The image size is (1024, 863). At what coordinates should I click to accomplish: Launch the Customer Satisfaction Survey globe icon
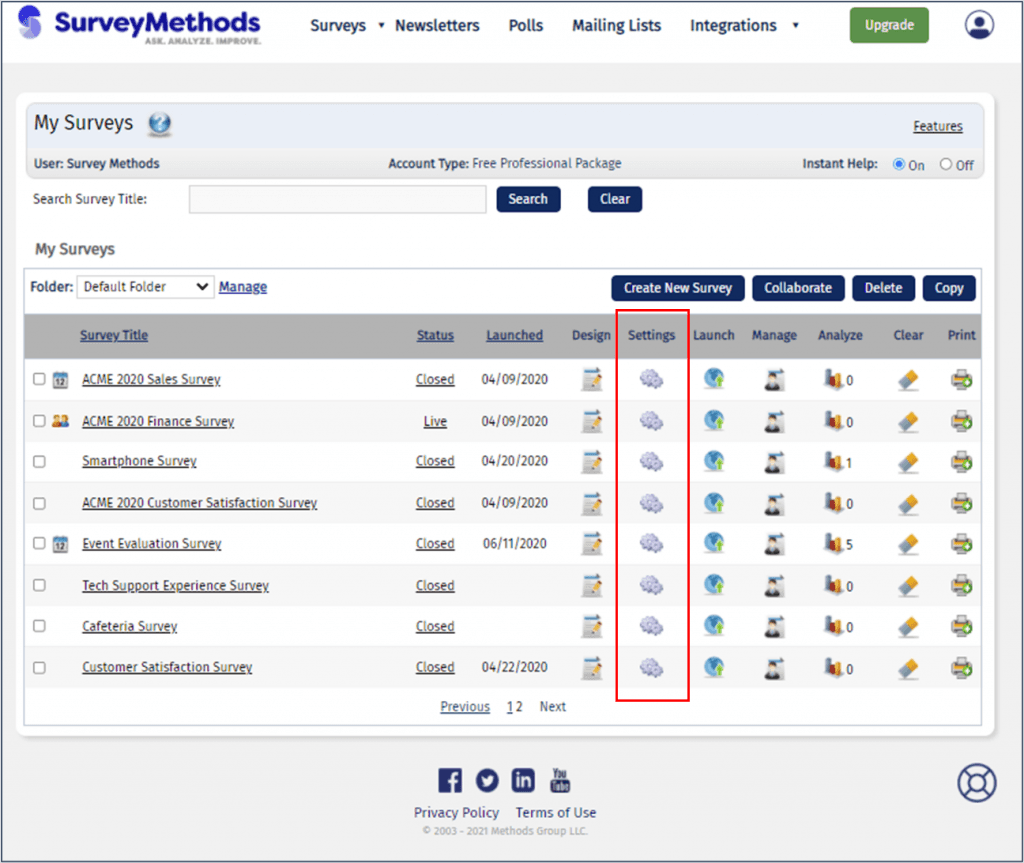[x=714, y=667]
